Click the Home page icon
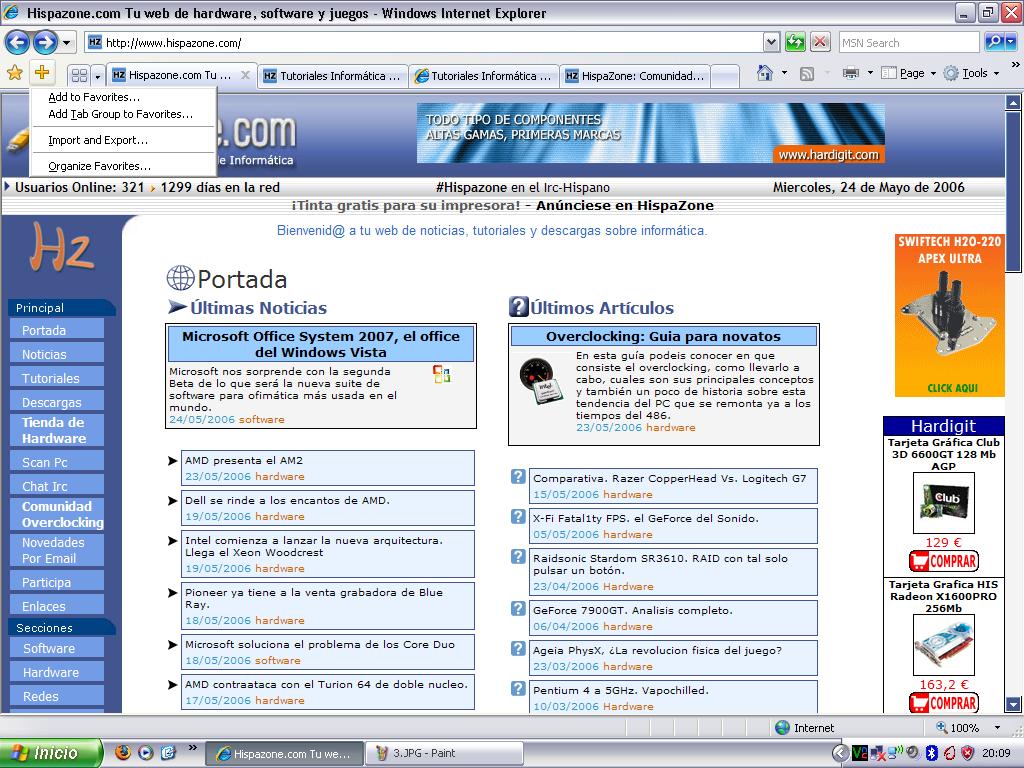Screen dimensions: 1024x768 point(765,73)
